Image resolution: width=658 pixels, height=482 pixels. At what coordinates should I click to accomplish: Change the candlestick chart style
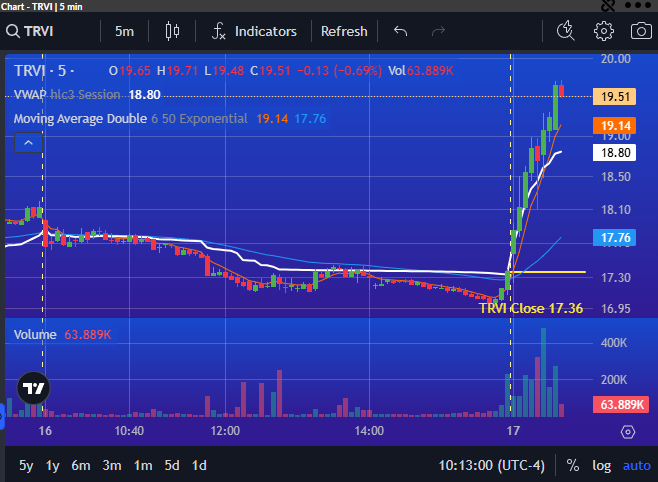coord(172,31)
